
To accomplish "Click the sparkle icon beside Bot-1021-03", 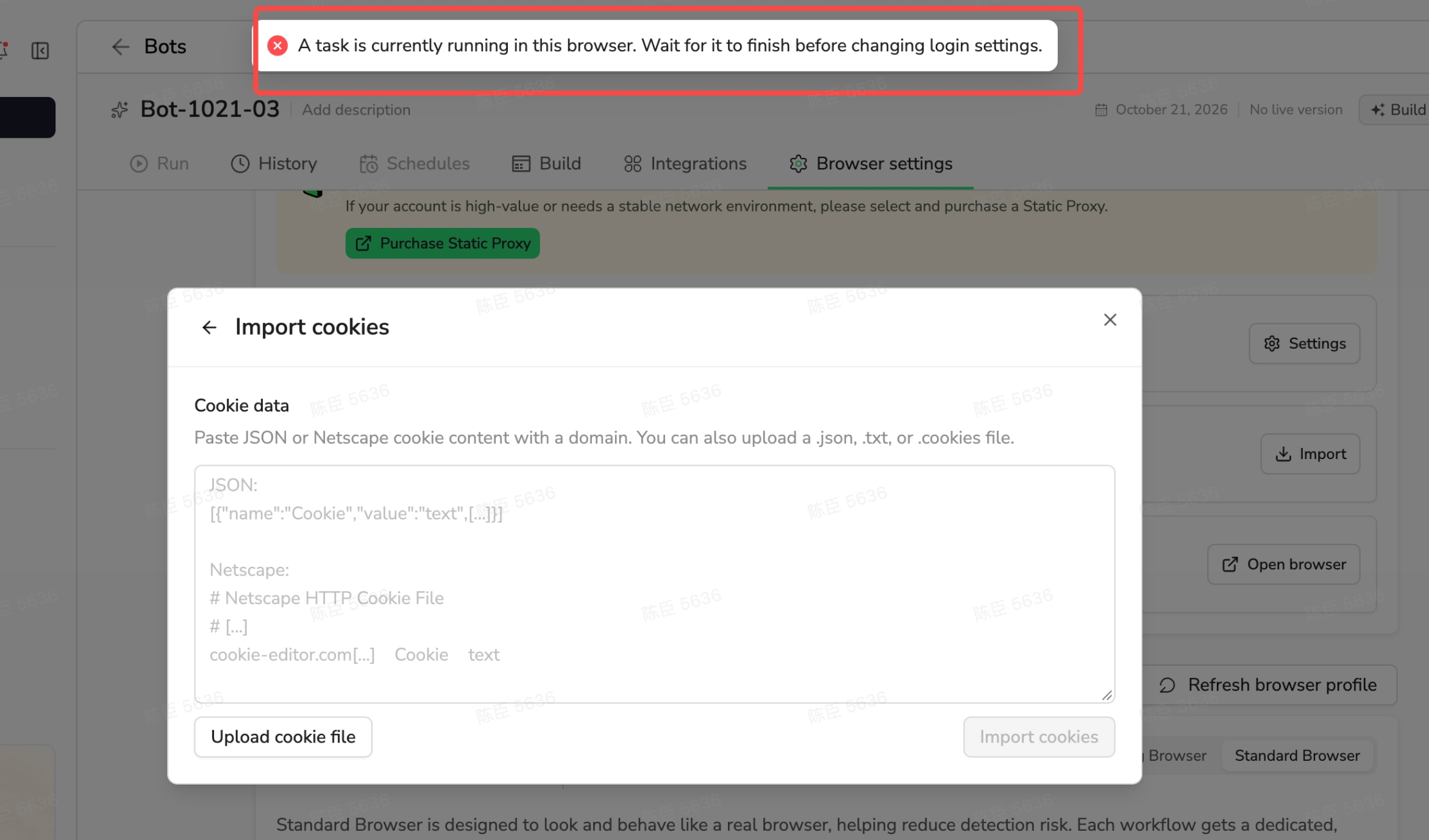I will tap(119, 110).
